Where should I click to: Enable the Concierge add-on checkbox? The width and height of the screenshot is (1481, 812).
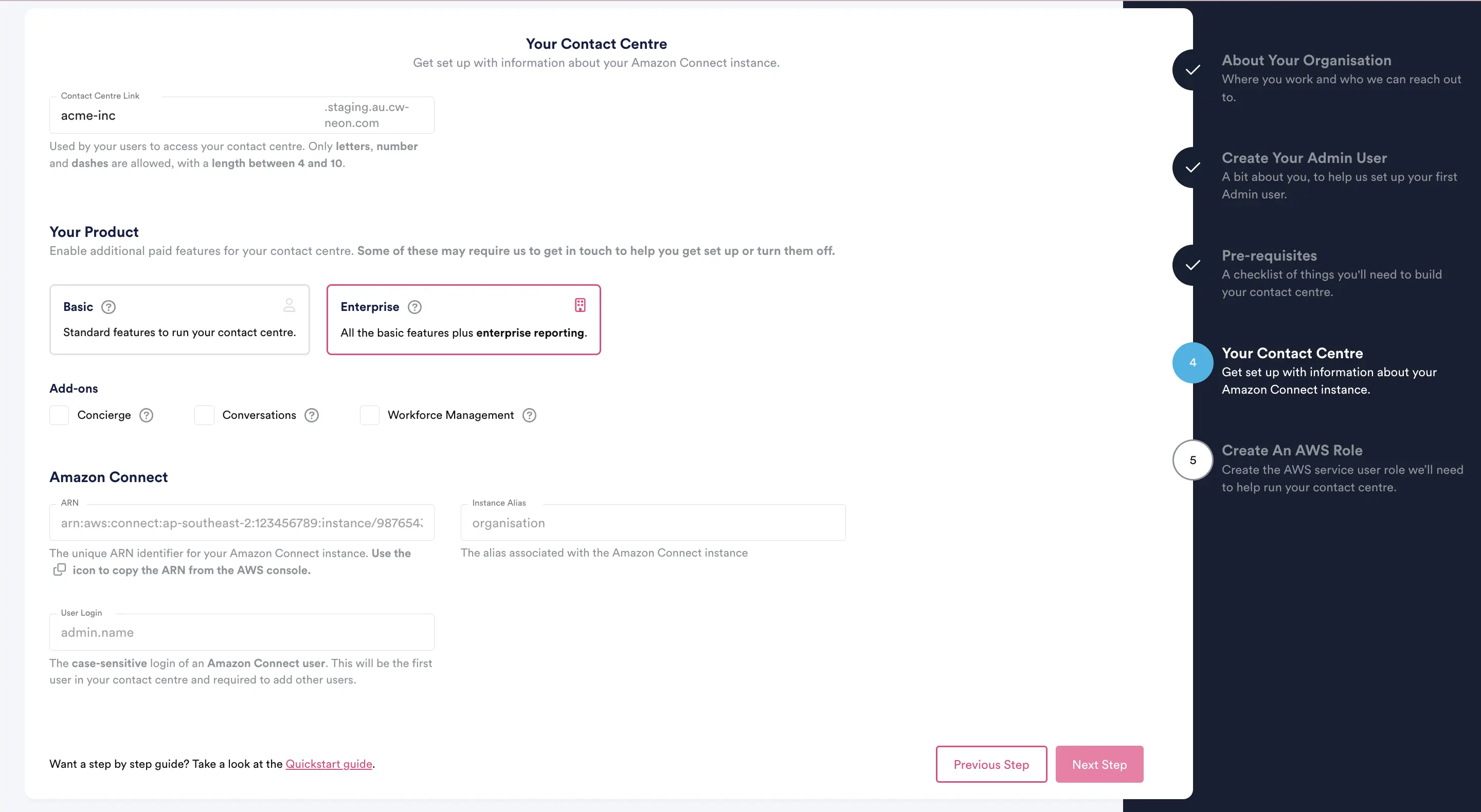(59, 415)
